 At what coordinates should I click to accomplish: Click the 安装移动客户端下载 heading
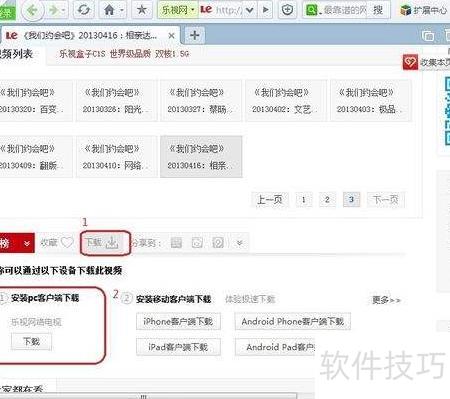173,299
